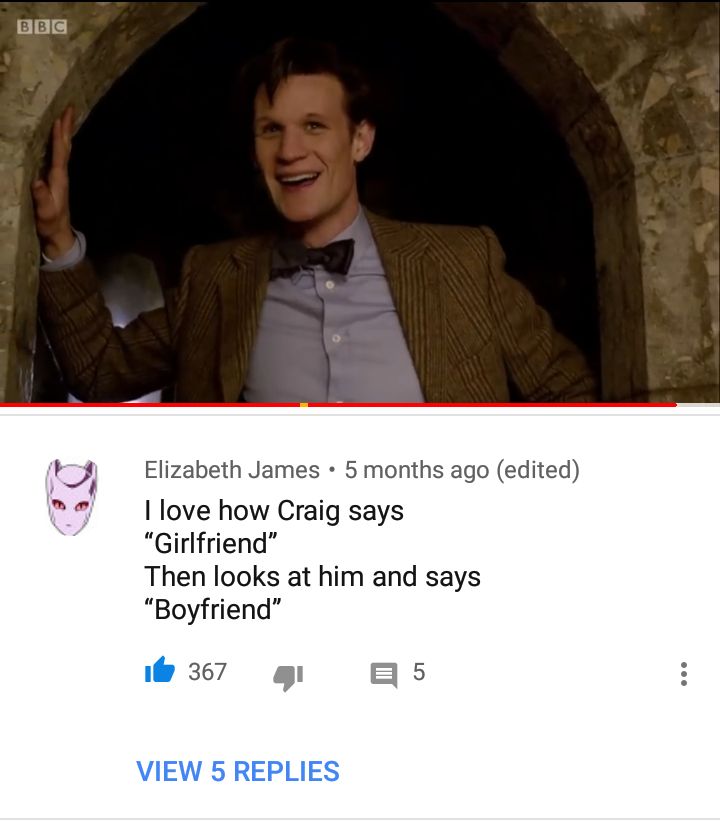This screenshot has height=821, width=720.
Task: Dislike the comment with thumbs down icon
Action: coord(288,678)
